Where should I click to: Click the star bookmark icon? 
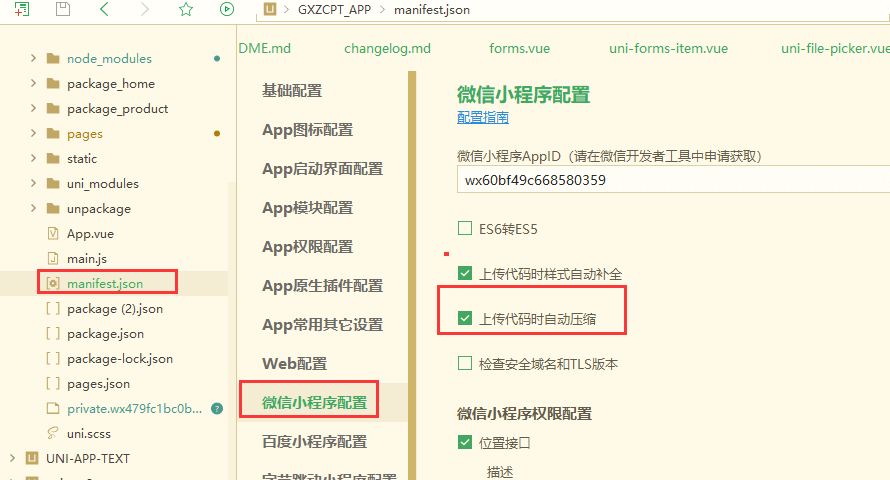(185, 9)
